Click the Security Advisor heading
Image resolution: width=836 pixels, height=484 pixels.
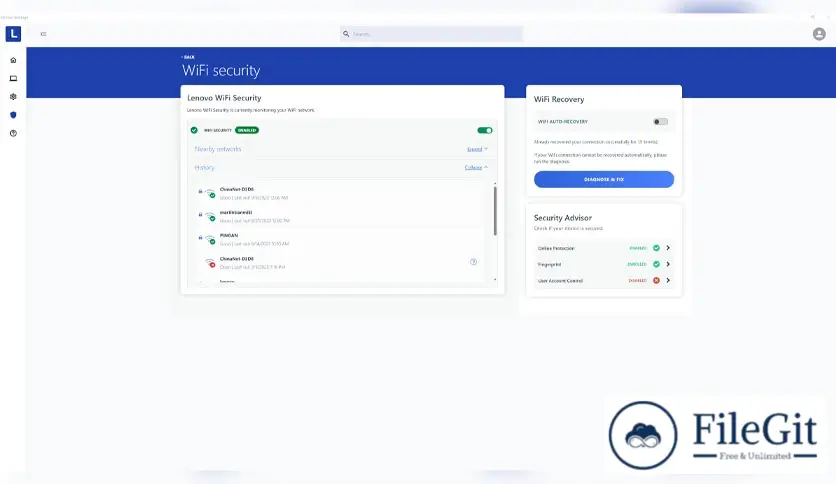(562, 217)
